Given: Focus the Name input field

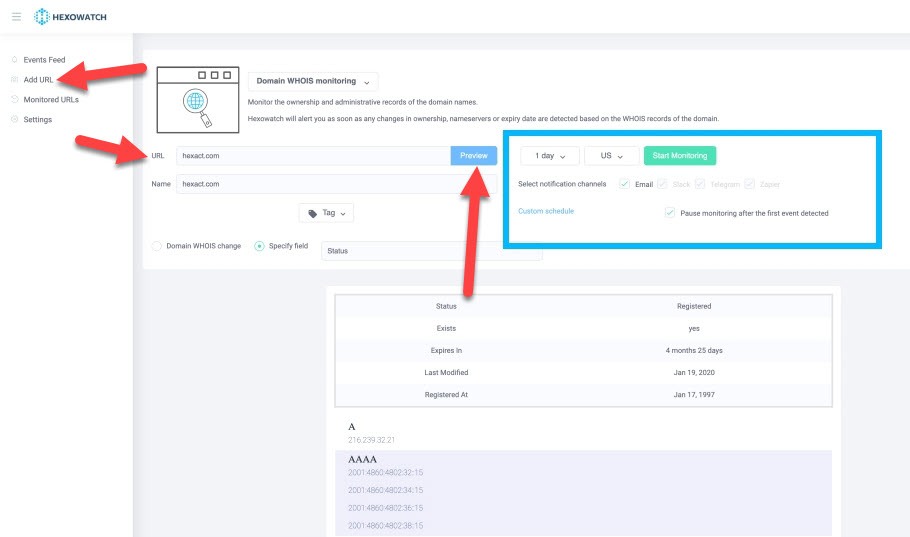Looking at the screenshot, I should tap(337, 184).
